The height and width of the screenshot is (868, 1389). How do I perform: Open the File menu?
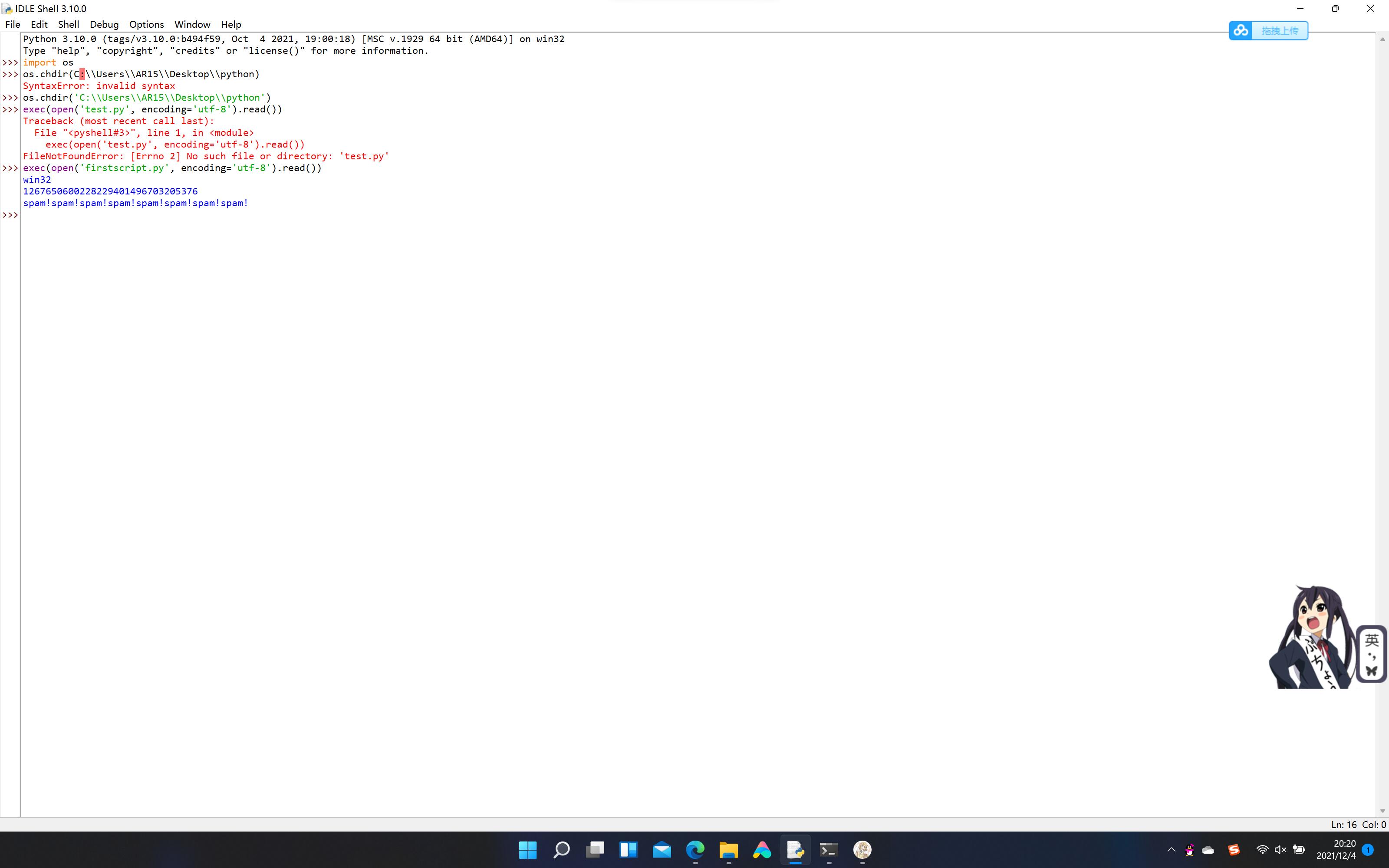13,24
